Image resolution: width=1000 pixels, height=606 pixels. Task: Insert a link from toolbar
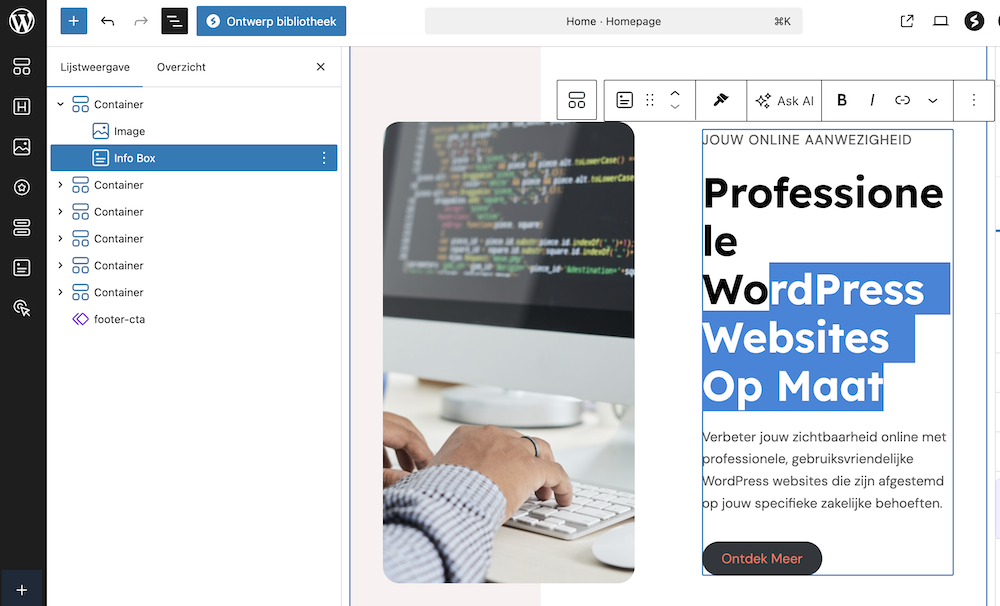(x=902, y=100)
